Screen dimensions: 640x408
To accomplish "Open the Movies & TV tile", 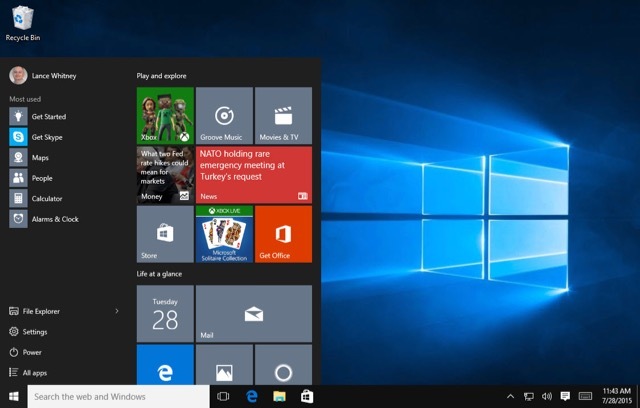I will pos(283,115).
